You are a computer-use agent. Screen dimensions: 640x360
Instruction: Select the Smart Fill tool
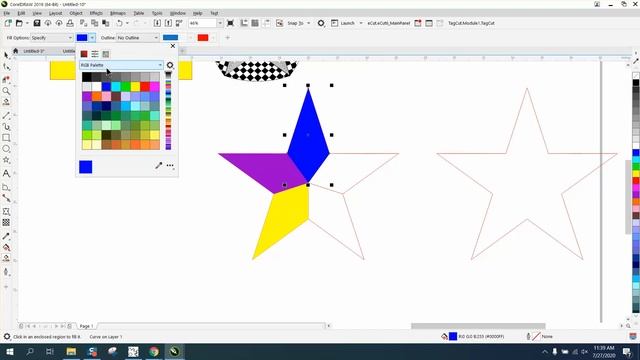[6, 258]
